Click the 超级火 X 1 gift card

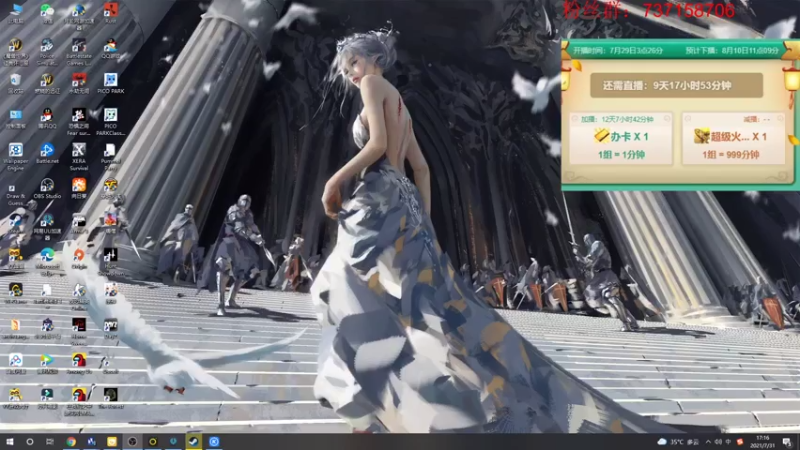tap(733, 138)
